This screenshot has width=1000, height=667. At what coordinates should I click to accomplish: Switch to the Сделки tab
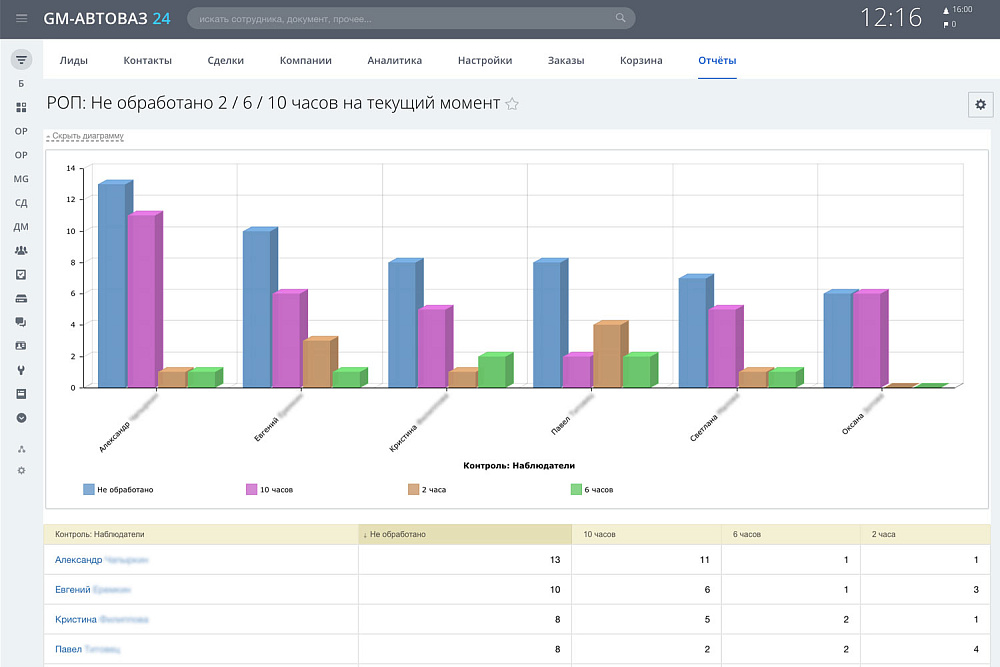pyautogui.click(x=225, y=61)
